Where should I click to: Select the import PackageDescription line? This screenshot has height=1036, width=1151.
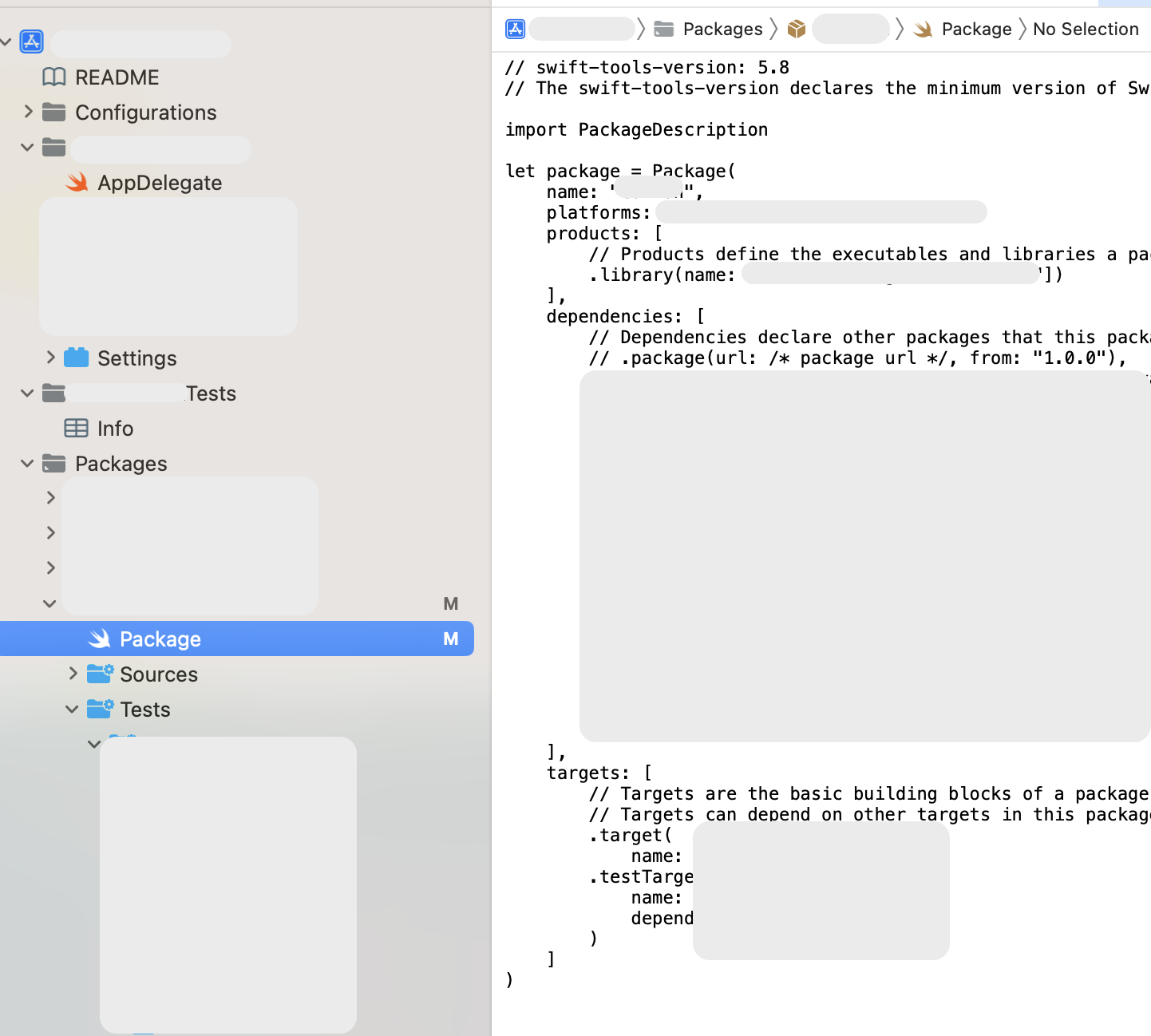click(x=635, y=129)
